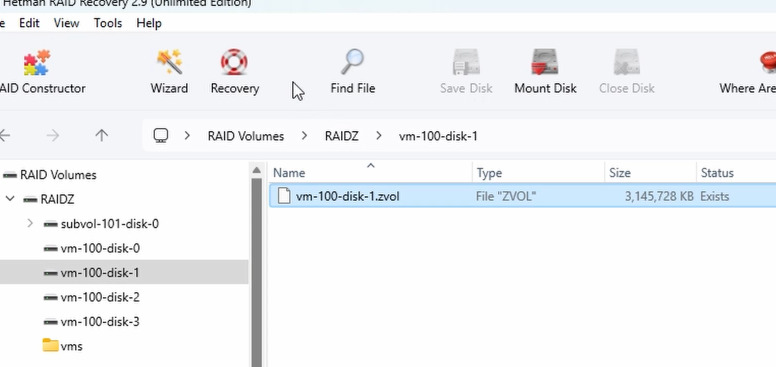Select vm-100-disk-2 in the tree
776x367 pixels.
[x=100, y=297]
